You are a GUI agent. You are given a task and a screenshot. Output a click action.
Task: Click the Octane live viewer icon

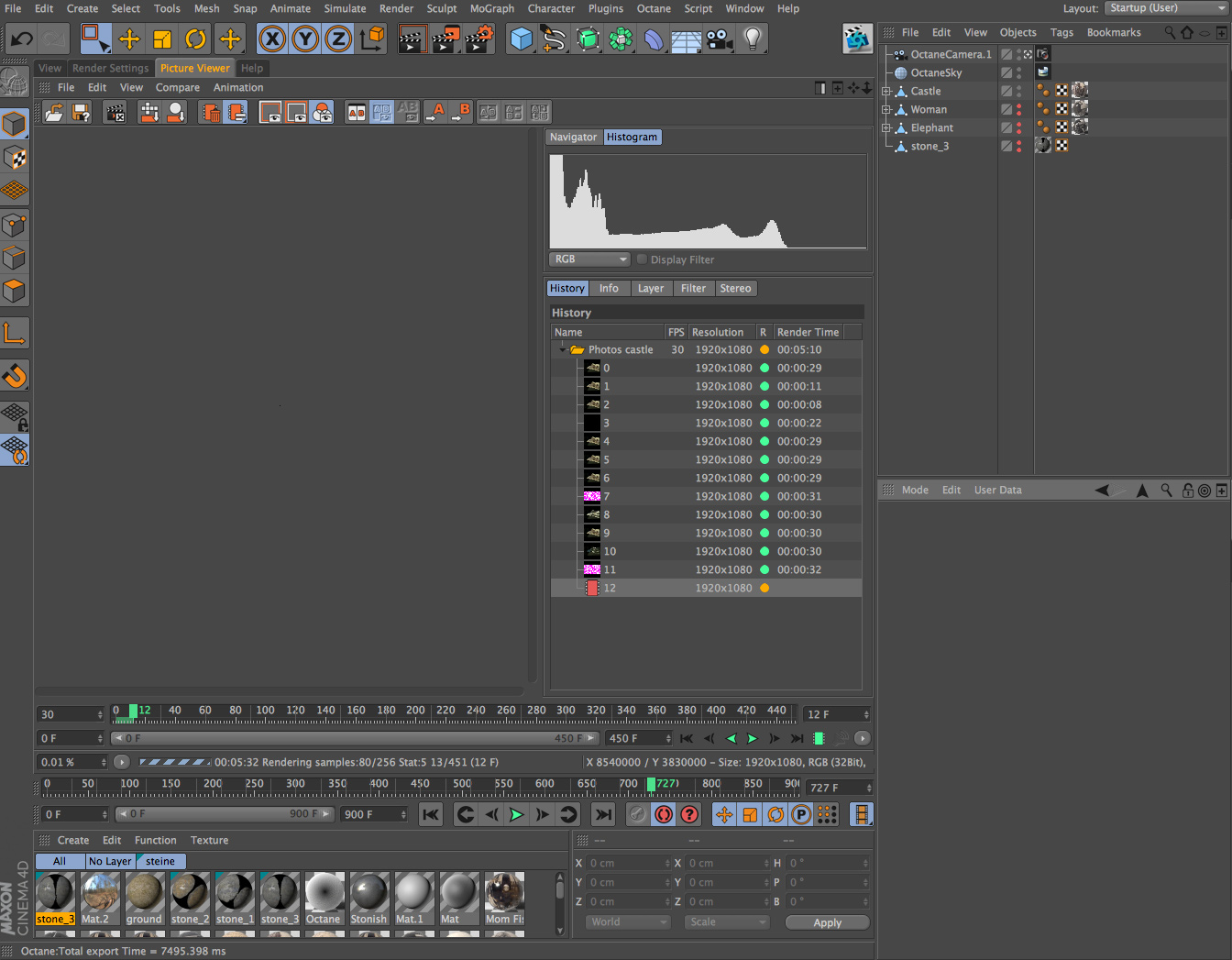[857, 39]
